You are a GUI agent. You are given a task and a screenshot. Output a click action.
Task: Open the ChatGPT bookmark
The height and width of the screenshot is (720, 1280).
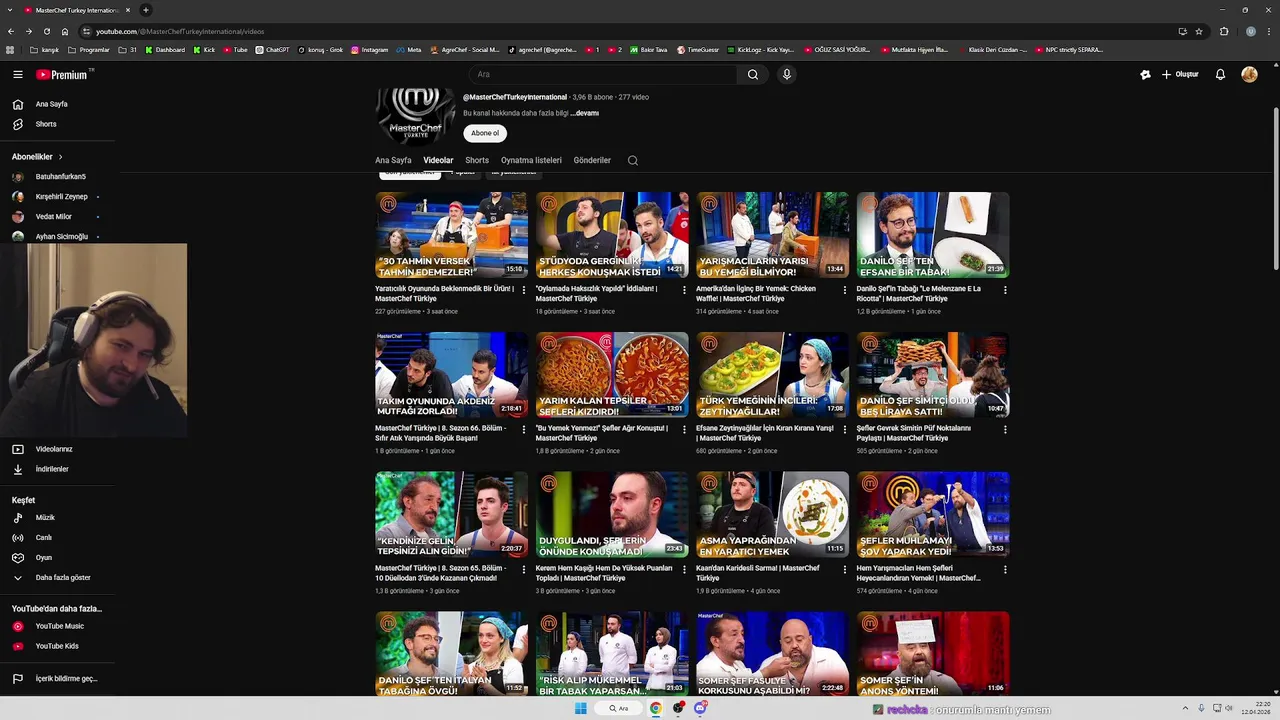tap(273, 49)
